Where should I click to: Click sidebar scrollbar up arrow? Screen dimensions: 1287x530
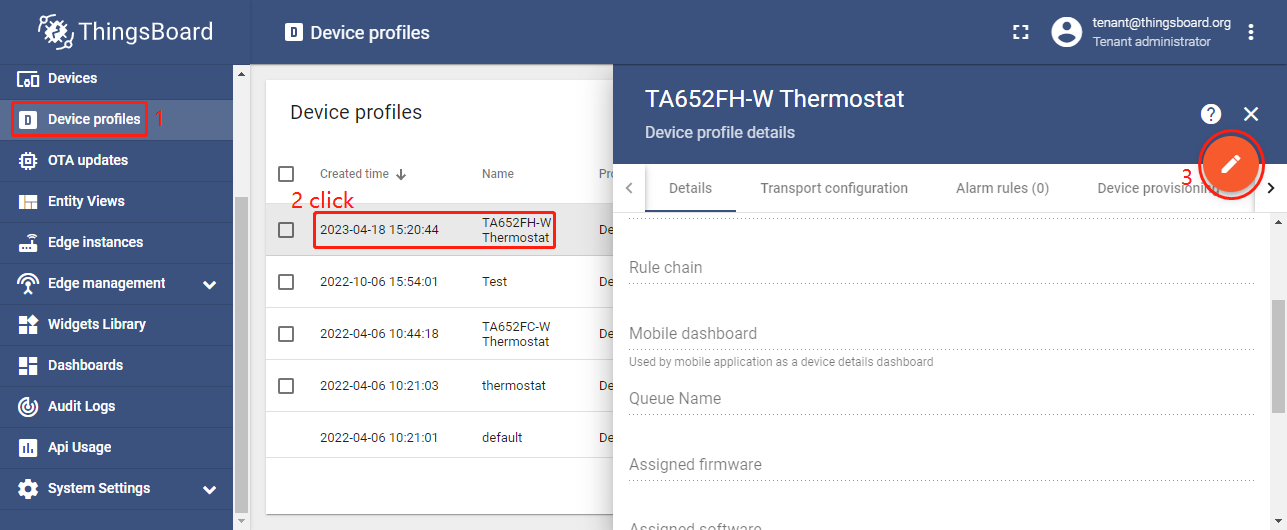point(240,73)
